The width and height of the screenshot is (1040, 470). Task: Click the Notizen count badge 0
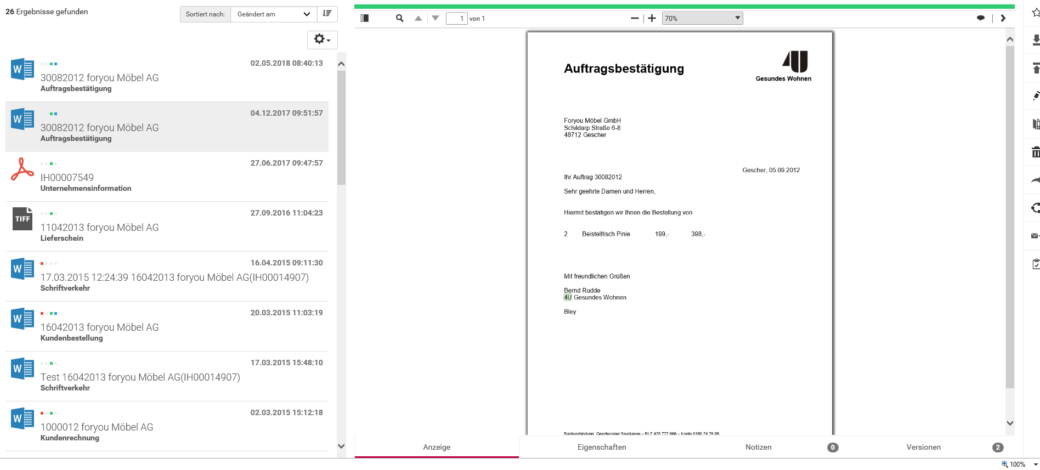pos(833,447)
